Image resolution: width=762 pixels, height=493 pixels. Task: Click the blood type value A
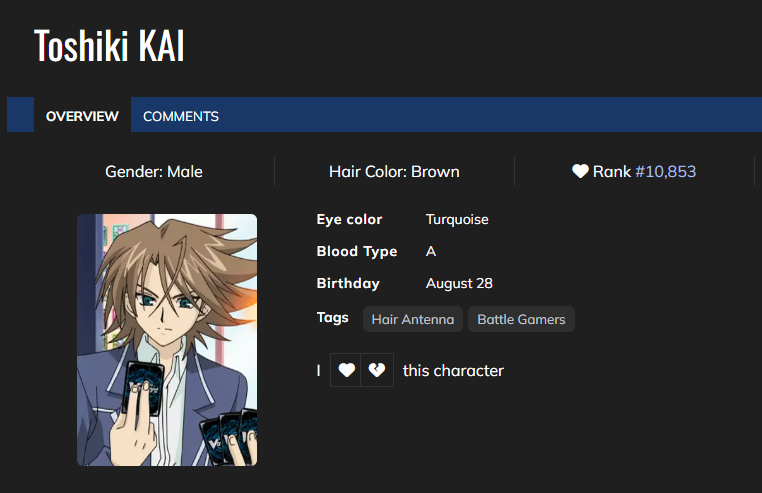pyautogui.click(x=431, y=251)
